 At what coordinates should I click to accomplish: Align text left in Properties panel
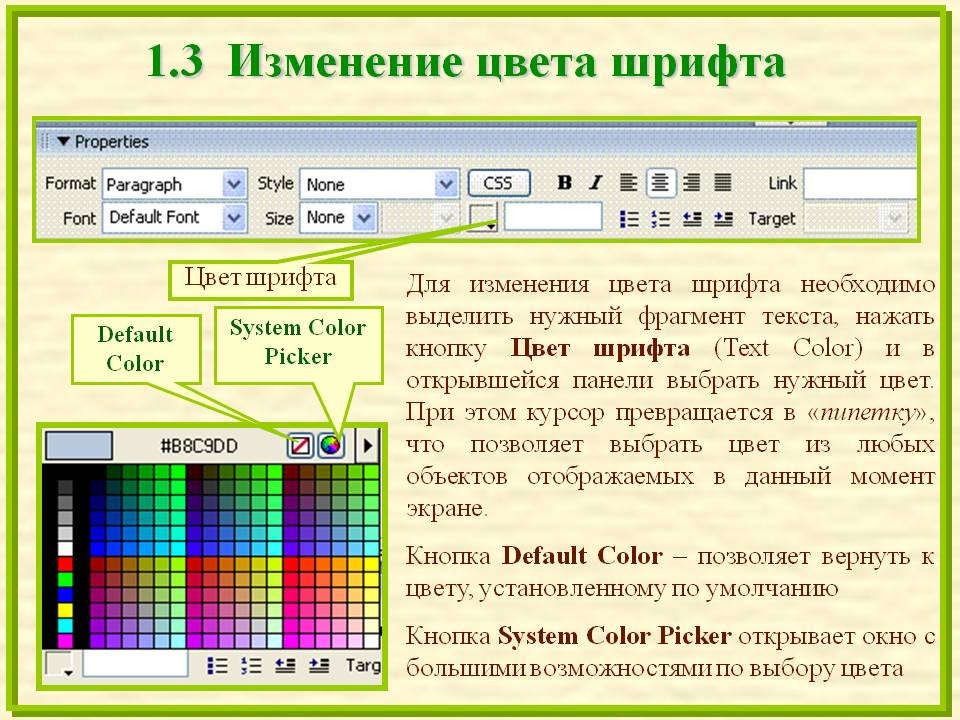coord(628,182)
